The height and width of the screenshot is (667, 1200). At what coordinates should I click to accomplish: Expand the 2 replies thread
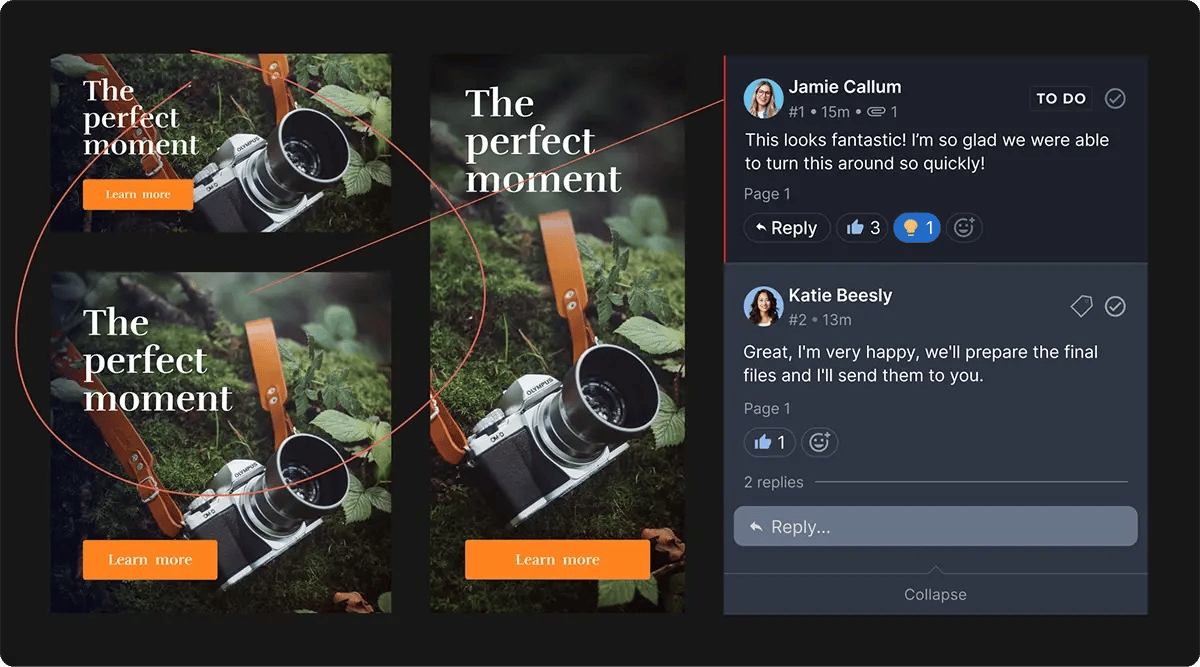pos(774,482)
